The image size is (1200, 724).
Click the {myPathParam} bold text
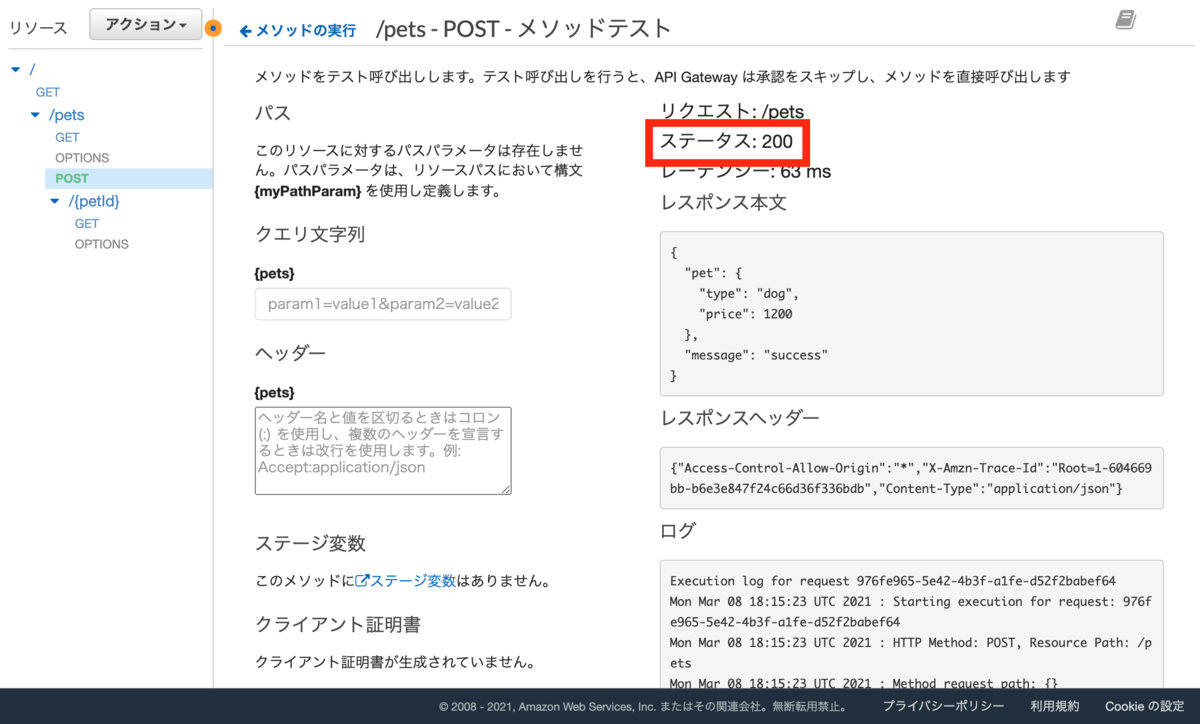tap(308, 190)
